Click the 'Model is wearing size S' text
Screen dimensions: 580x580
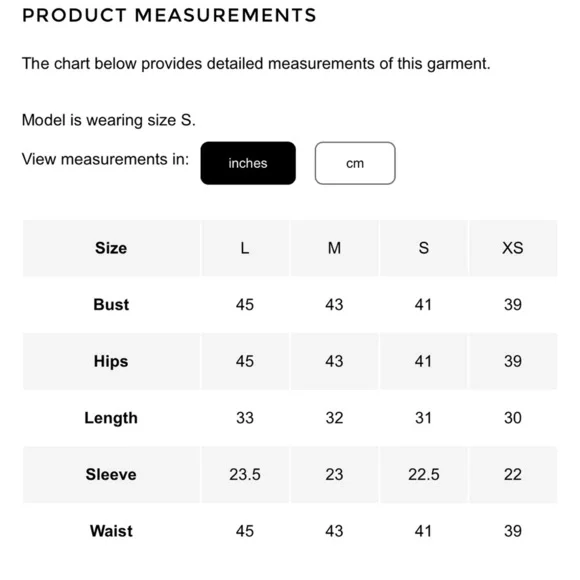coord(109,120)
